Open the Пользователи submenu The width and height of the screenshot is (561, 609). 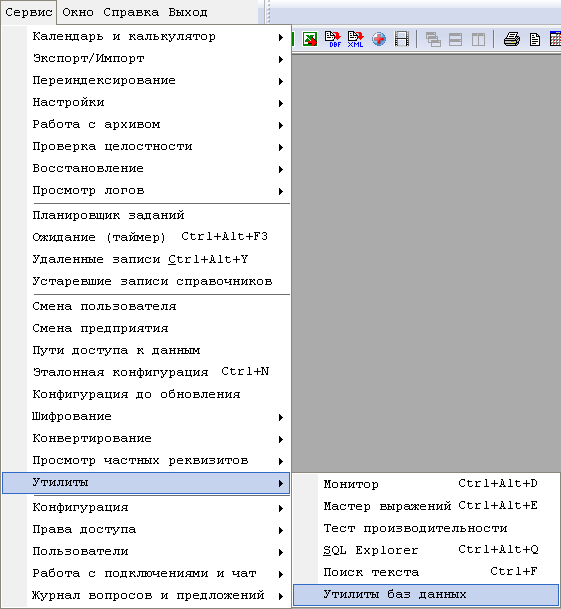tap(146, 552)
